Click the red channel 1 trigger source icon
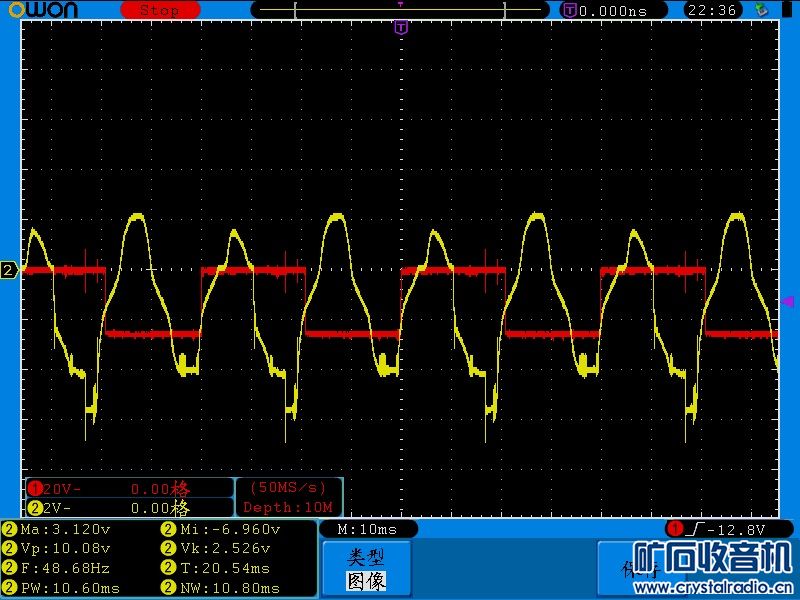This screenshot has height=600, width=800. tap(675, 529)
